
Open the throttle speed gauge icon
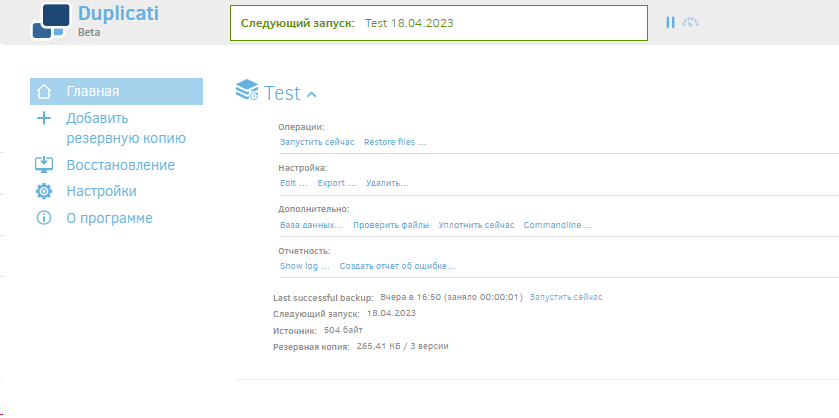click(x=690, y=22)
